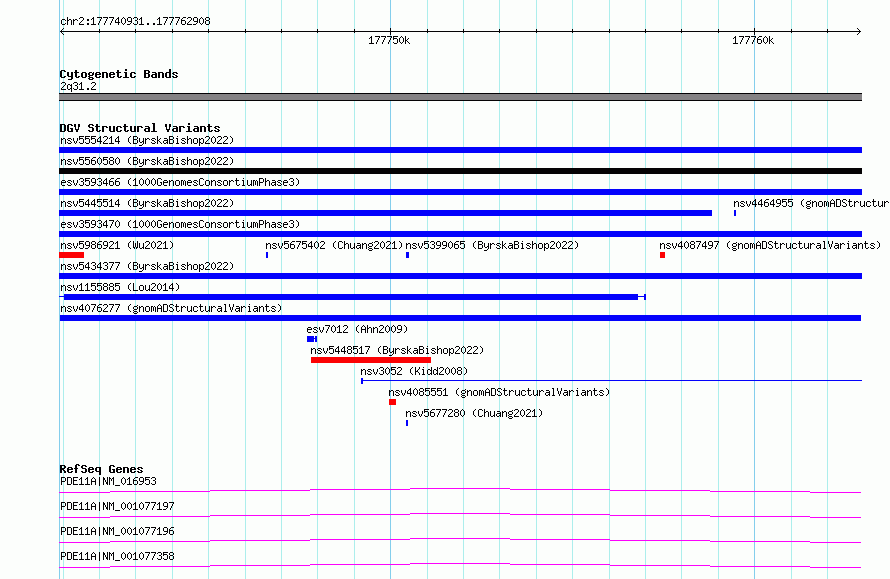Select the blue nsv5445514 variant bar

coord(385,213)
